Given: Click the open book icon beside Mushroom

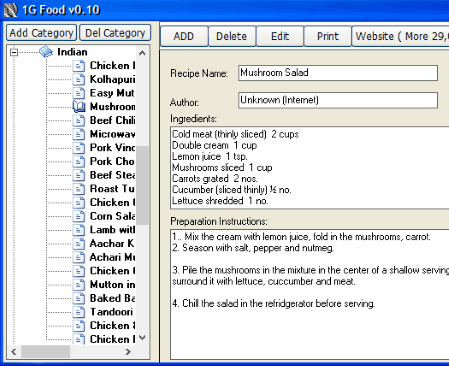Looking at the screenshot, I should (79, 107).
